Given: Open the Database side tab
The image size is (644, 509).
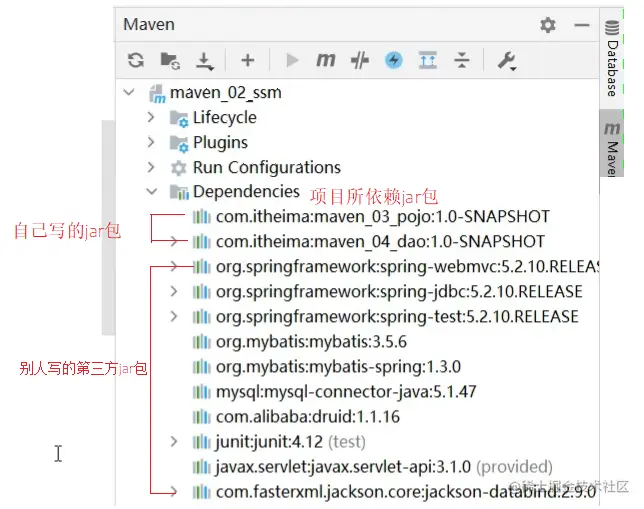Looking at the screenshot, I should click(612, 58).
